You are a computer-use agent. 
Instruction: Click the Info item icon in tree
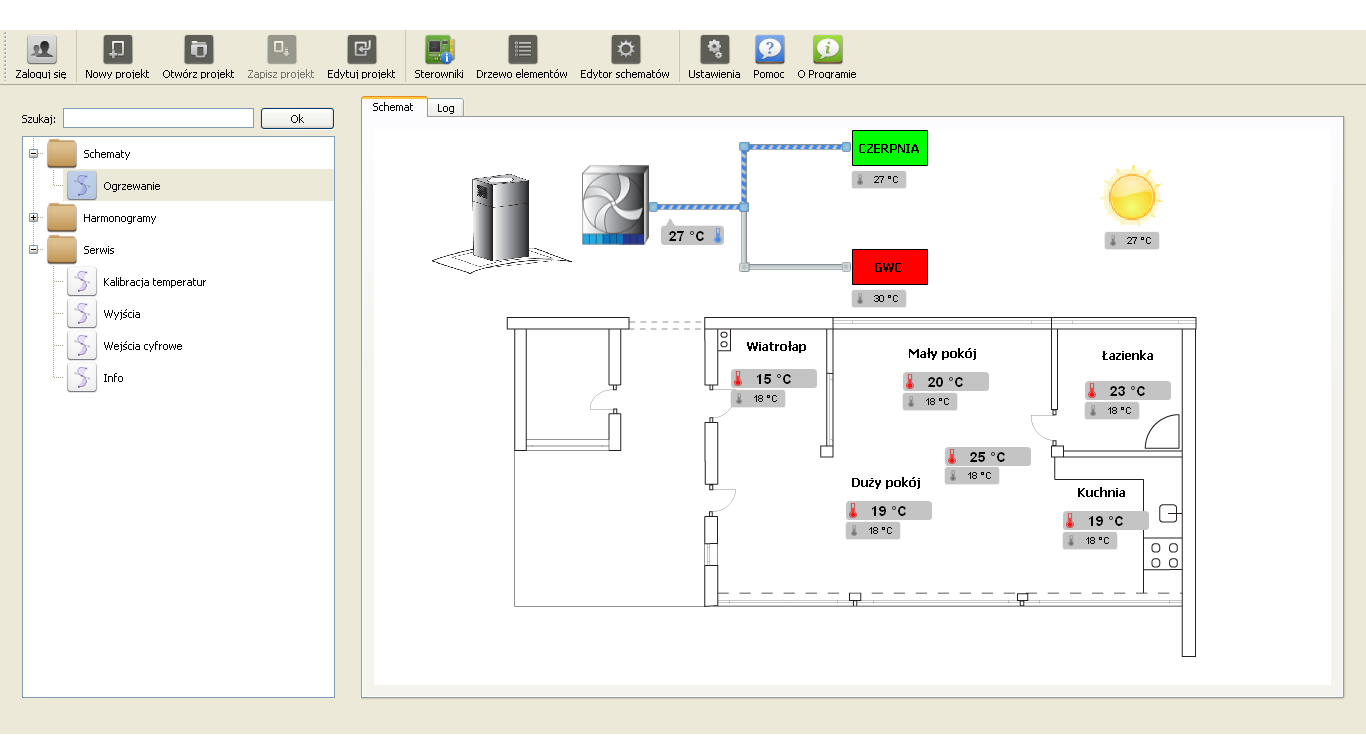(x=82, y=378)
